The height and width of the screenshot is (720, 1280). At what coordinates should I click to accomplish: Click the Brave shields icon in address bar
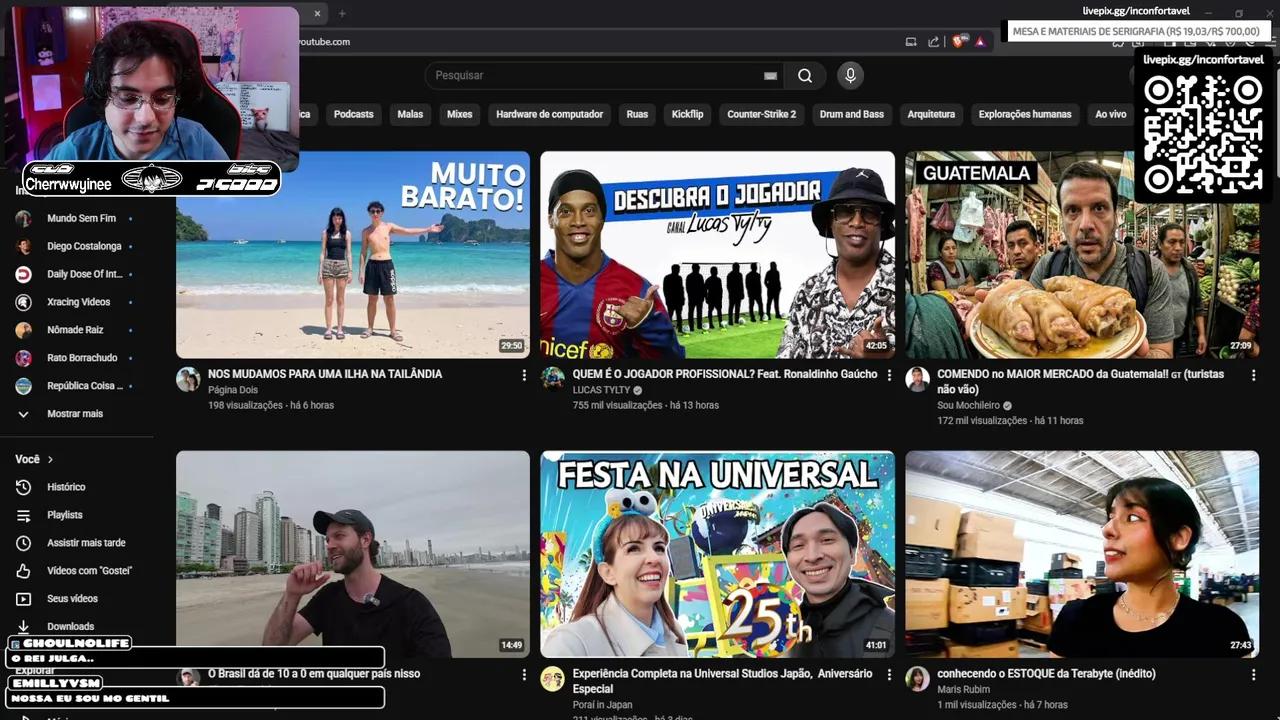coord(959,42)
